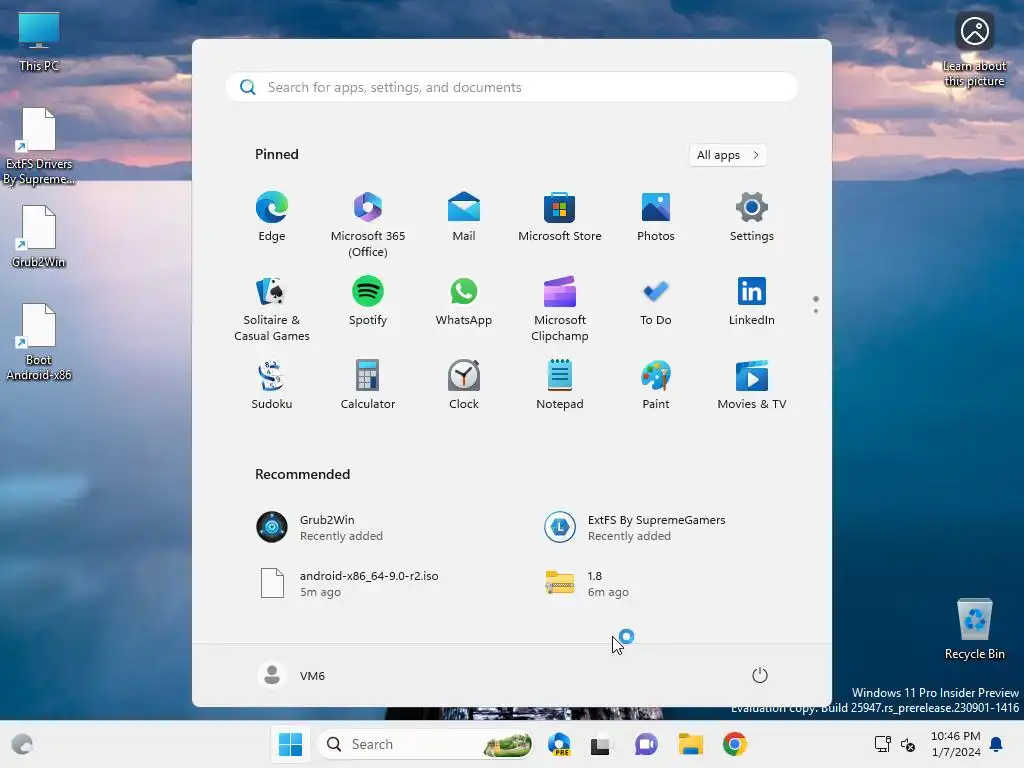The height and width of the screenshot is (768, 1024).
Task: Select the Recycle Bin icon
Action: tap(974, 629)
